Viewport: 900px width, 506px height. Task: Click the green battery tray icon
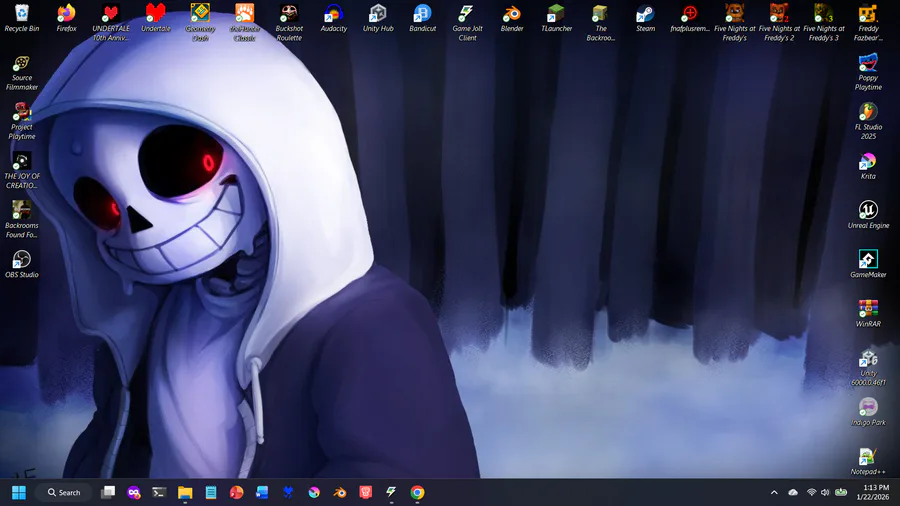841,492
